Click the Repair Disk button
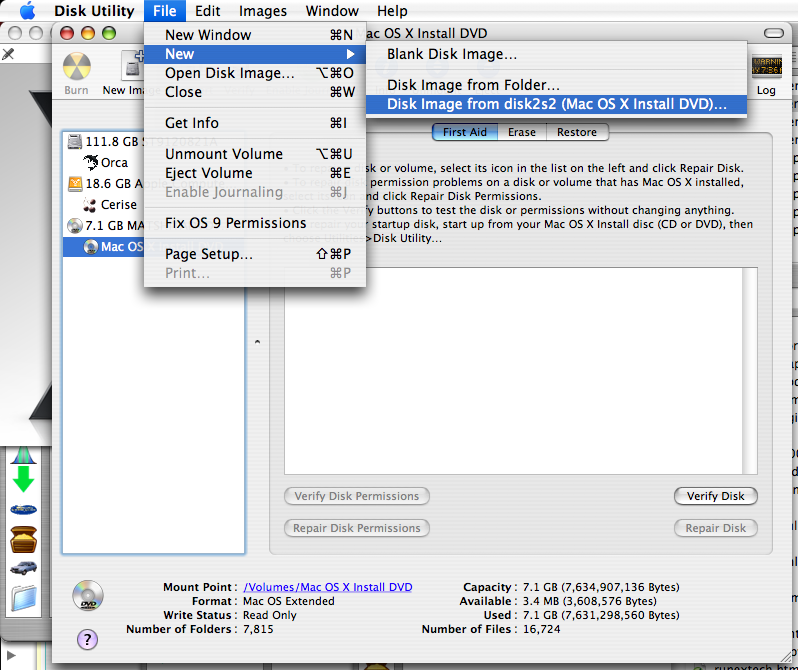 point(716,528)
